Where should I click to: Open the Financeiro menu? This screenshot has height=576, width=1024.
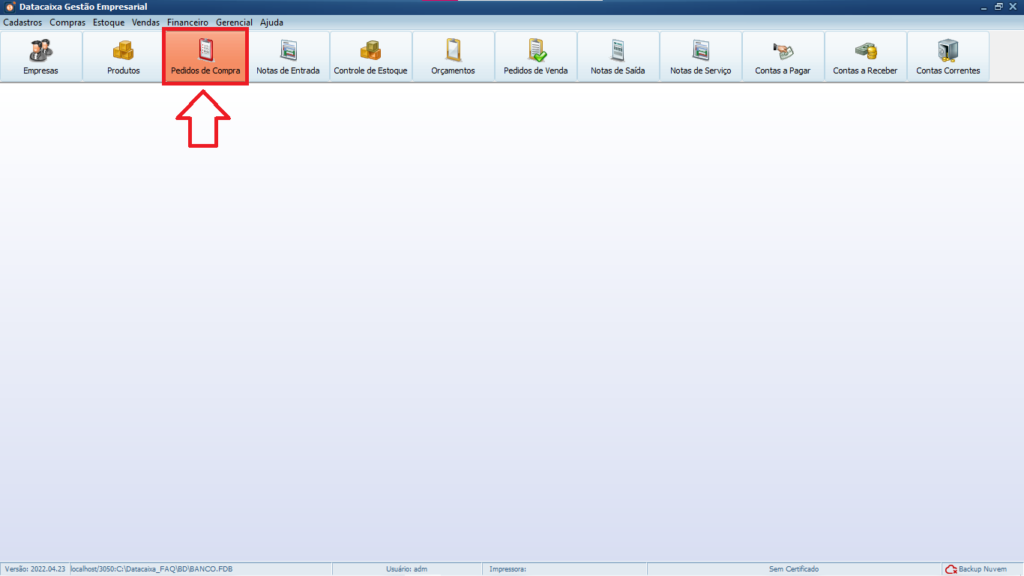point(188,22)
